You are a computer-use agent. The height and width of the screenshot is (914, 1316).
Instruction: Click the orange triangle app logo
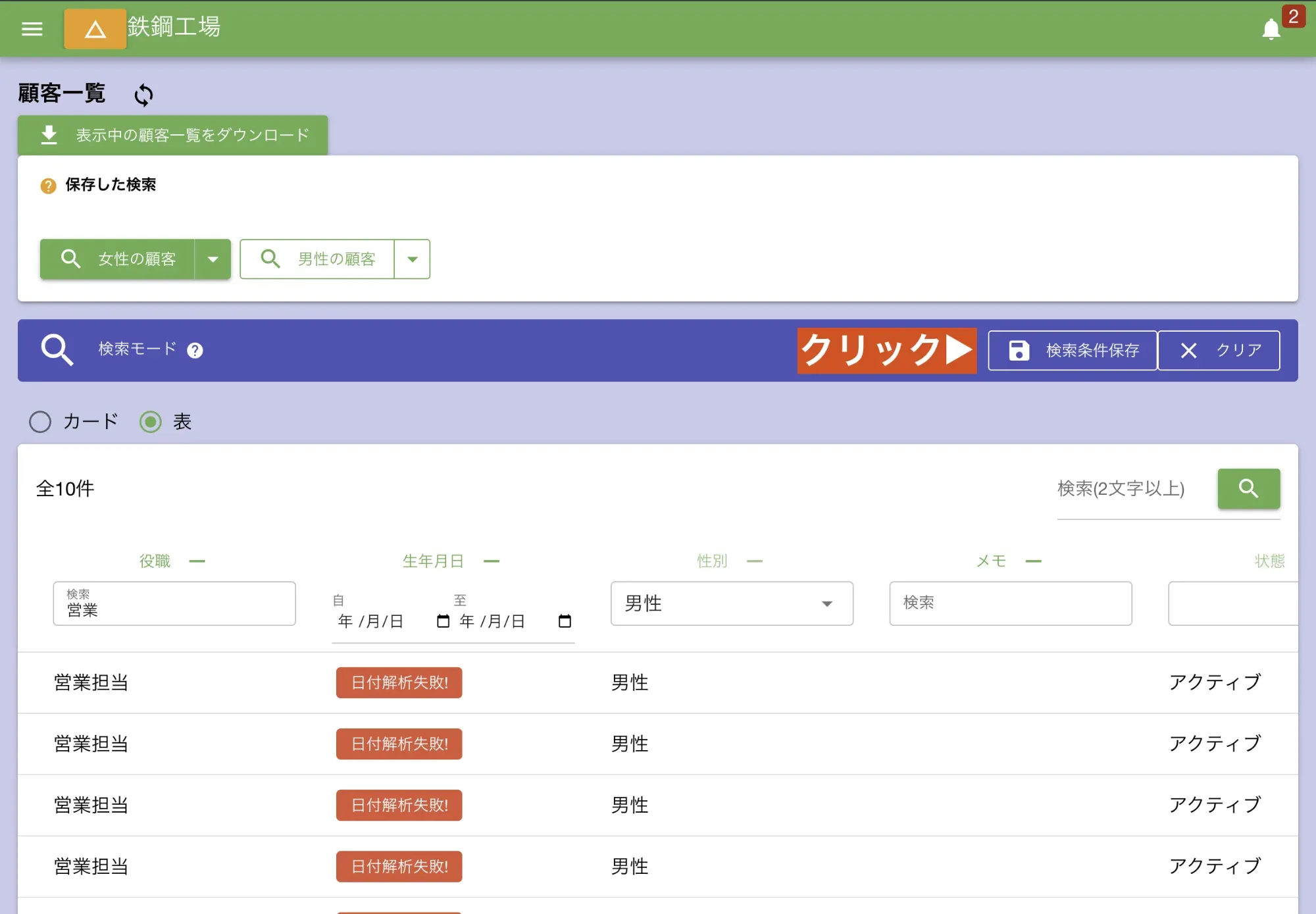95,29
